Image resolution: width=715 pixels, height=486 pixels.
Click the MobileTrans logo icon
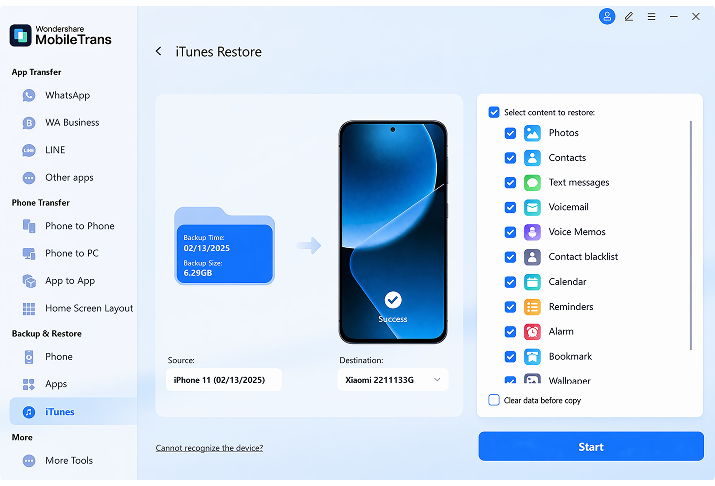[21, 36]
